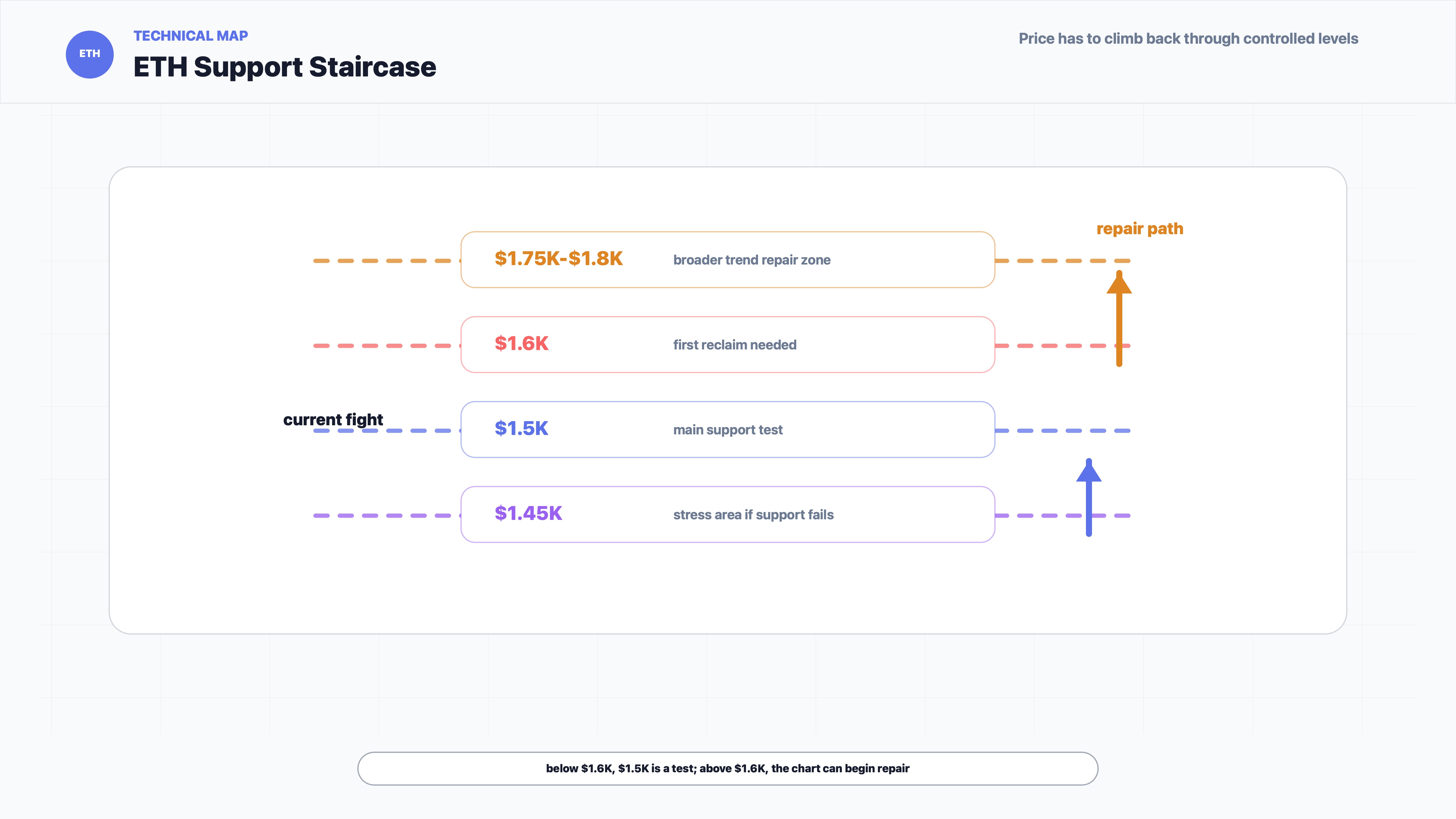1456x819 pixels.
Task: Select the $1.75K-$1.8K price label
Action: coord(558,258)
